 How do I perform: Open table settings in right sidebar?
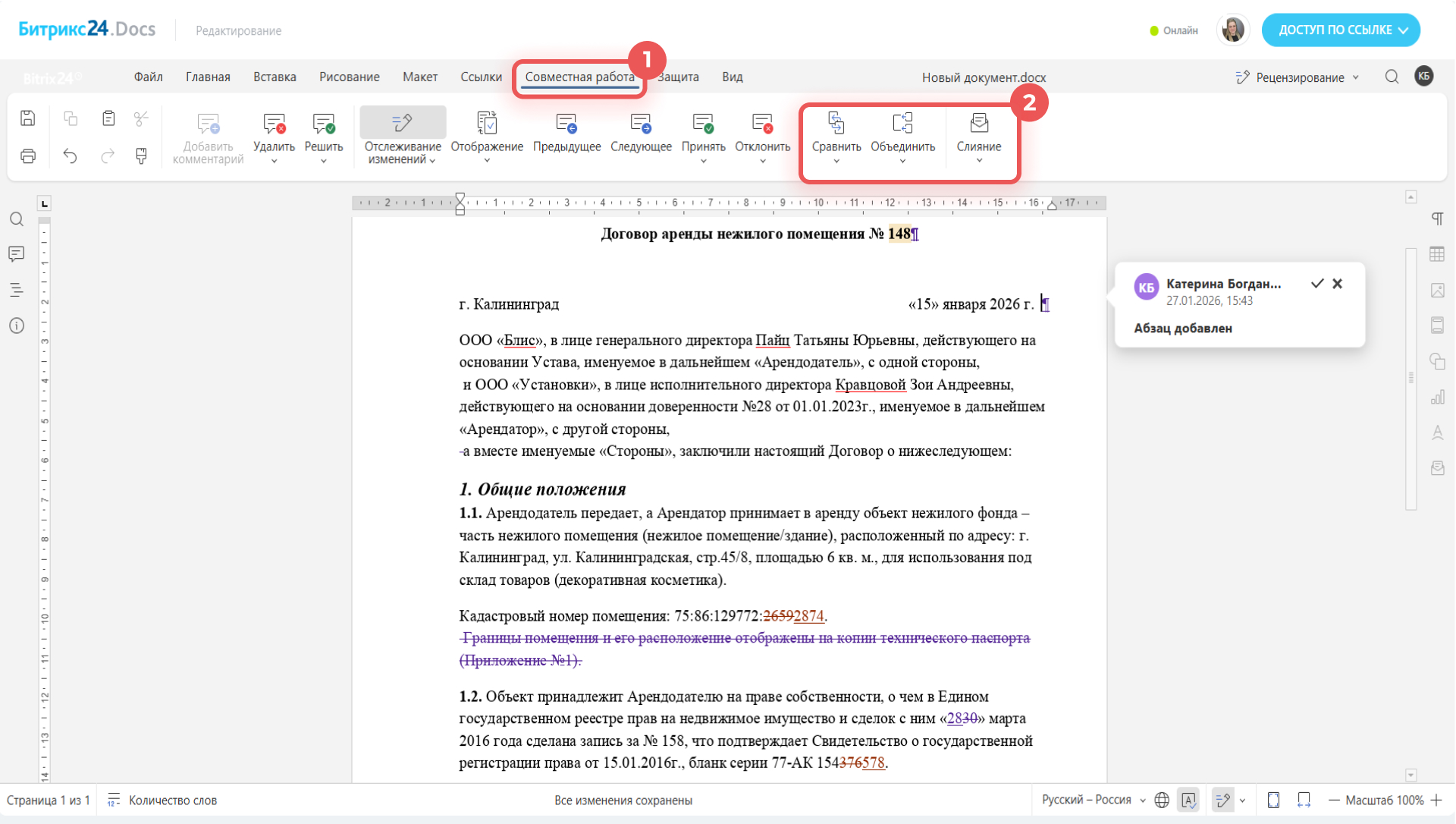(x=1437, y=255)
